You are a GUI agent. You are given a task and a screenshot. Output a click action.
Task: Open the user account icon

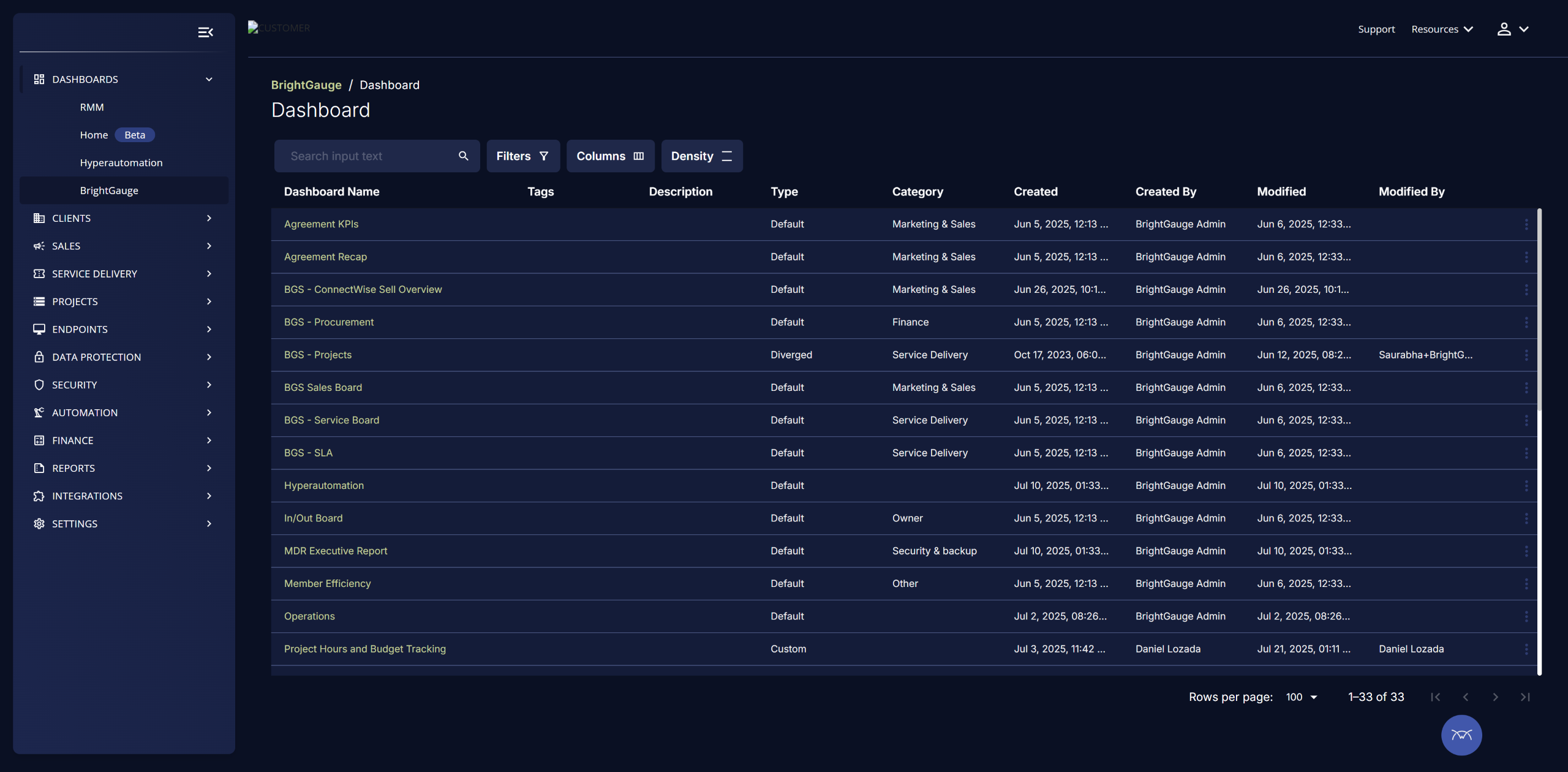[x=1504, y=29]
